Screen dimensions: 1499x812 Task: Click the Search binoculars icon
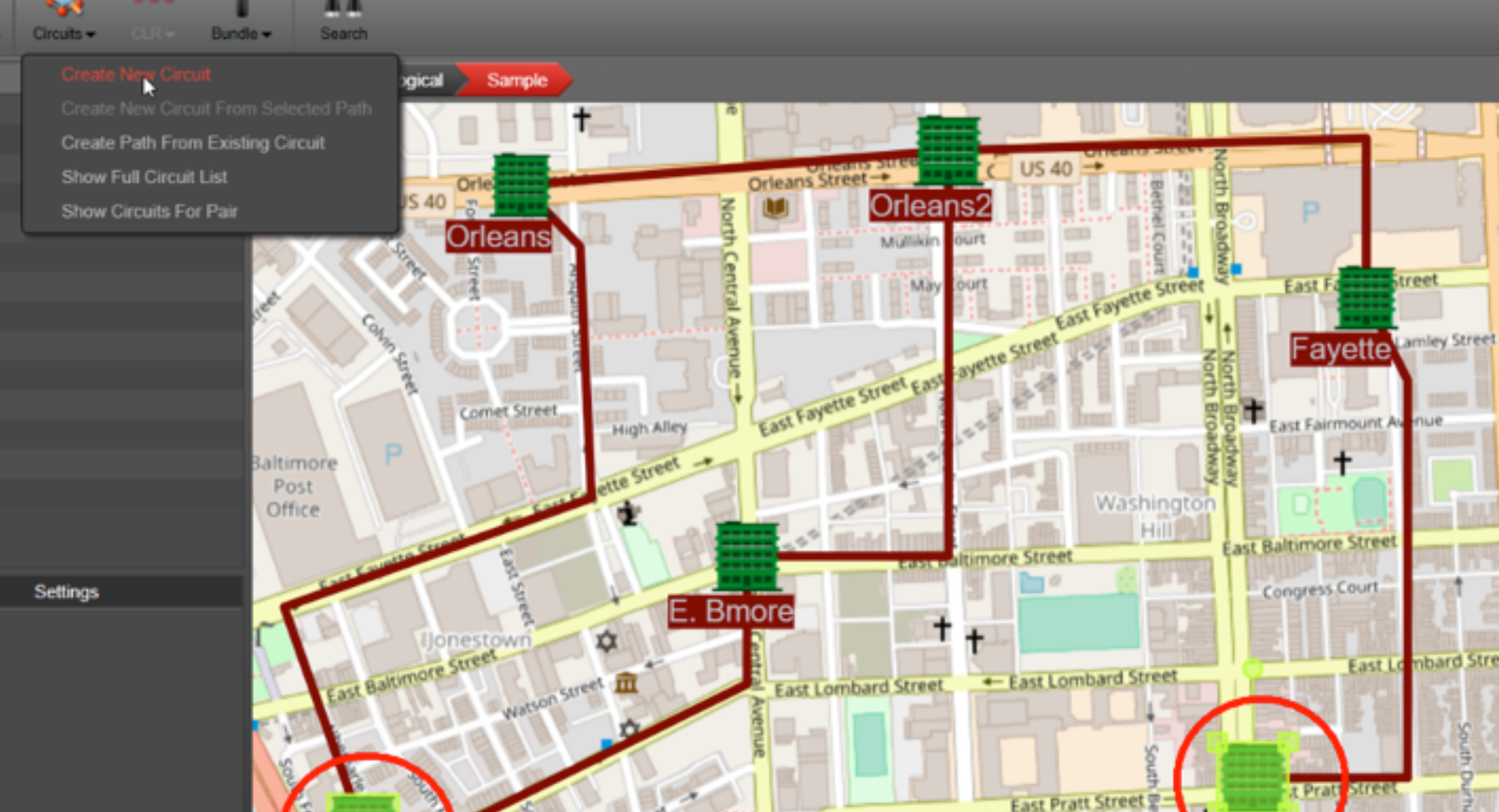343,8
